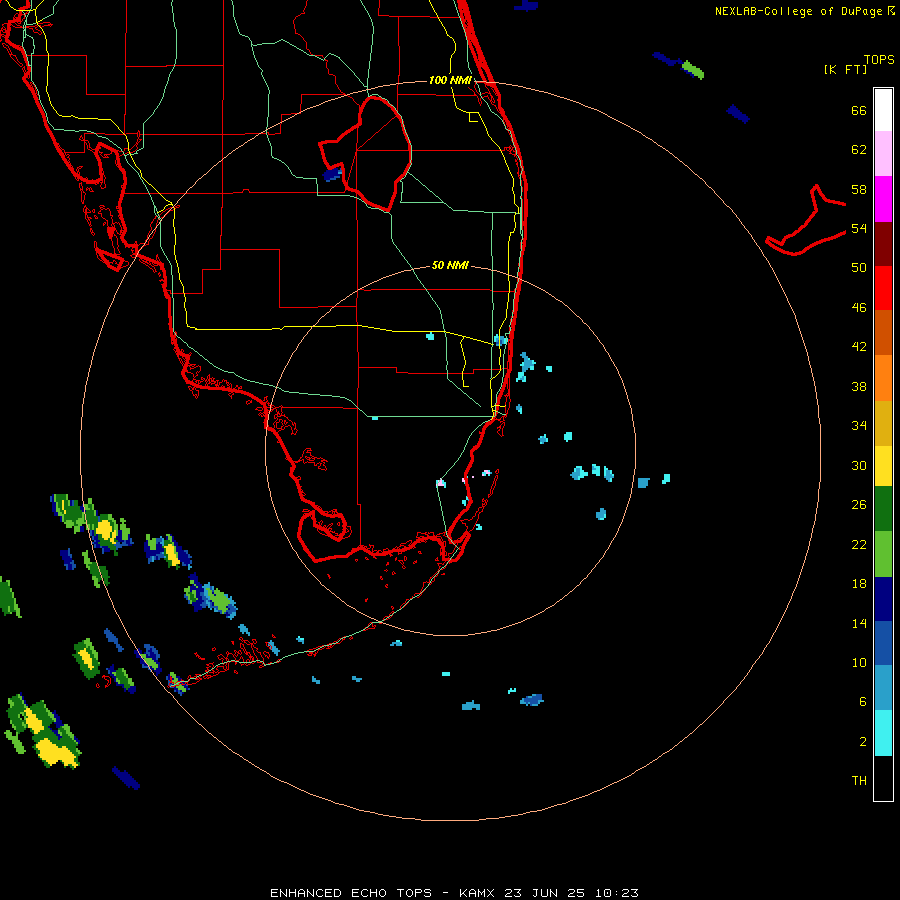
Task: Click the white swatch on the tops scale
Action: pos(883,110)
